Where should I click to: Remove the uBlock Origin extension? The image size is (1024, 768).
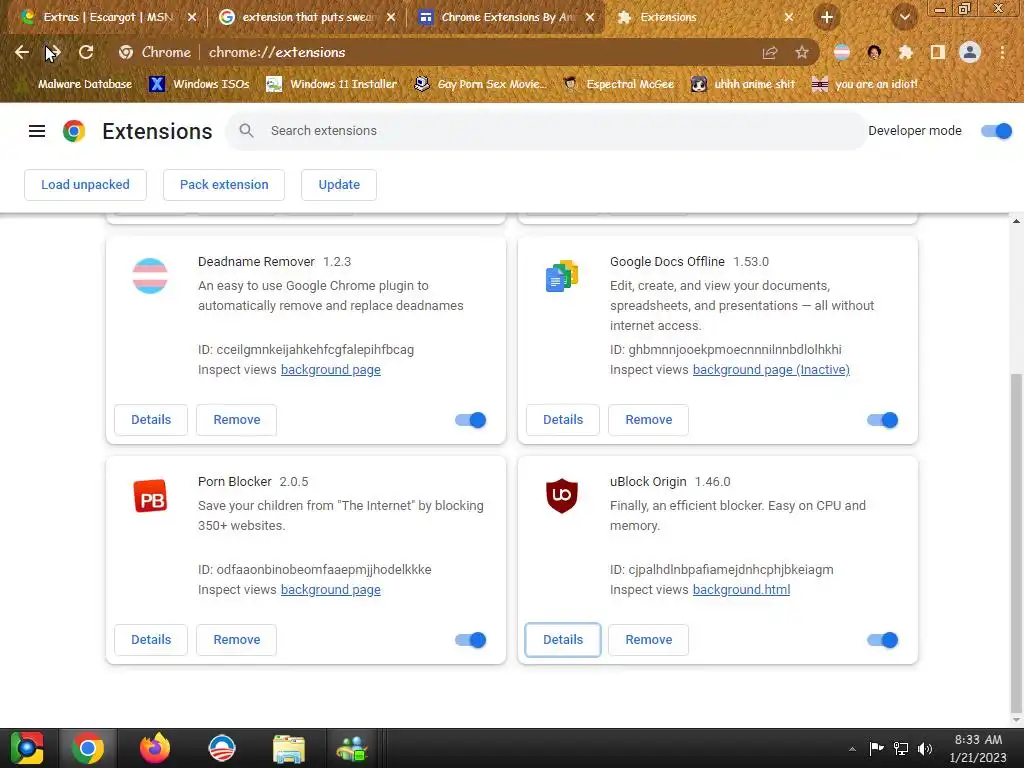[648, 640]
